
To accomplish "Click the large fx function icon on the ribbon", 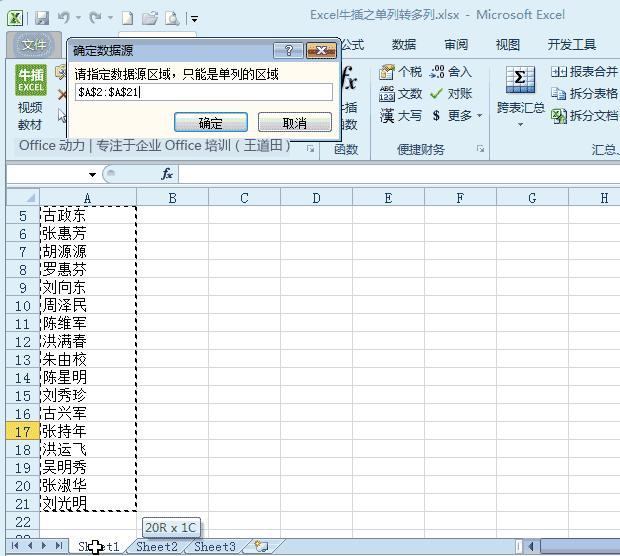I will (349, 78).
